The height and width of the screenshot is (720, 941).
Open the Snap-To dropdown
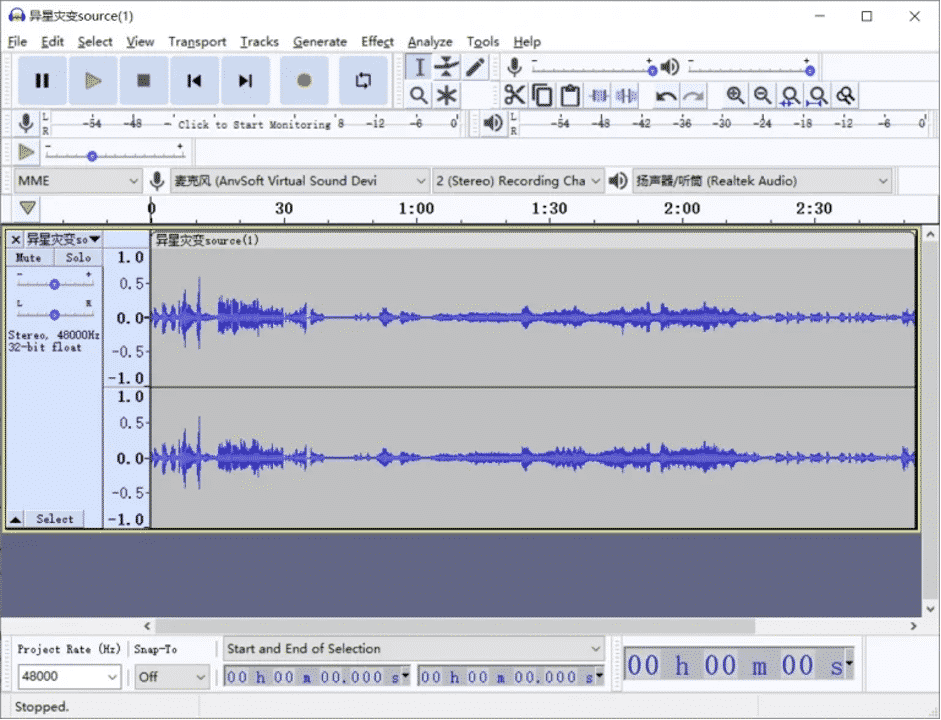(170, 677)
